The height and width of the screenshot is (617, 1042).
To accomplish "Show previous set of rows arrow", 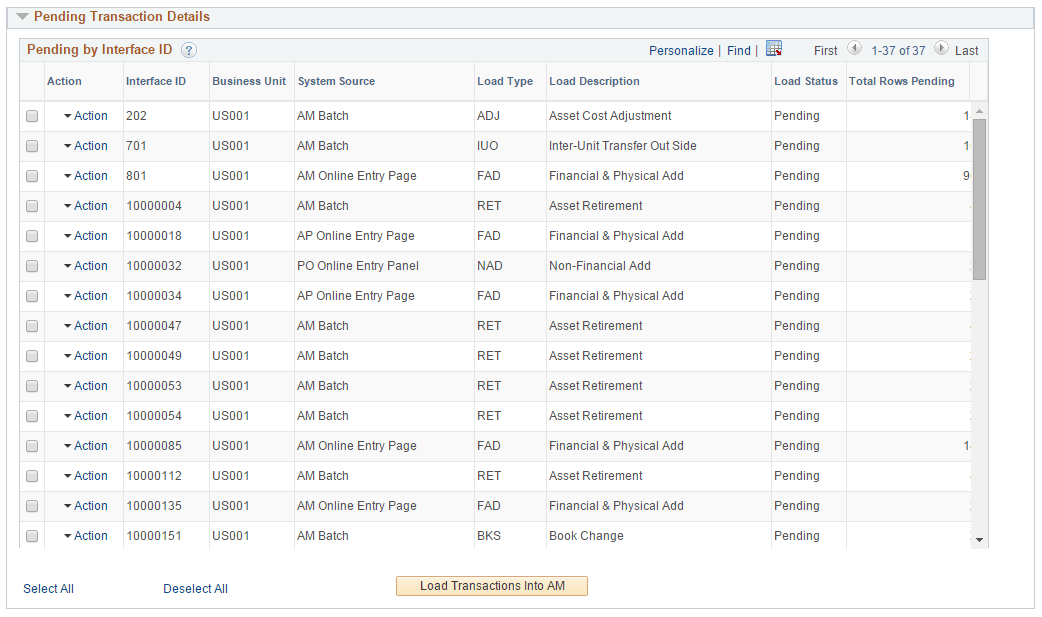I will (x=855, y=48).
